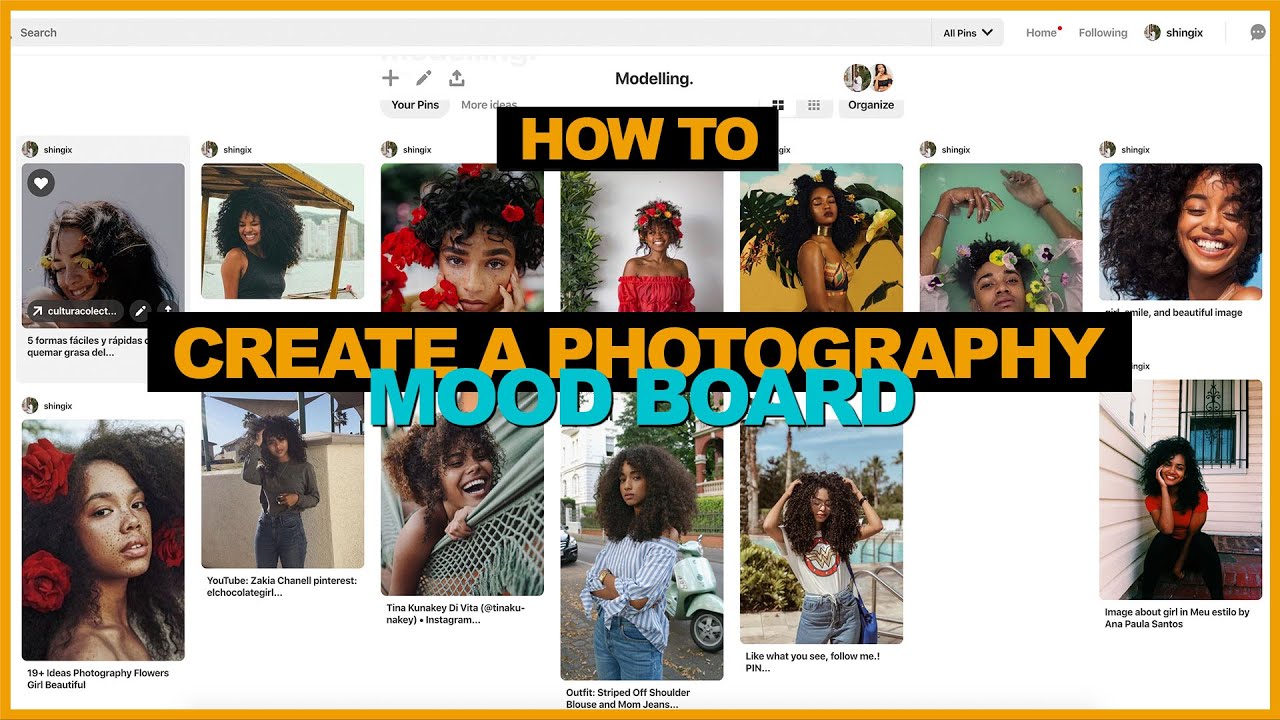Image resolution: width=1280 pixels, height=720 pixels.
Task: Open shingix above the beach shelter pin
Action: 237,150
